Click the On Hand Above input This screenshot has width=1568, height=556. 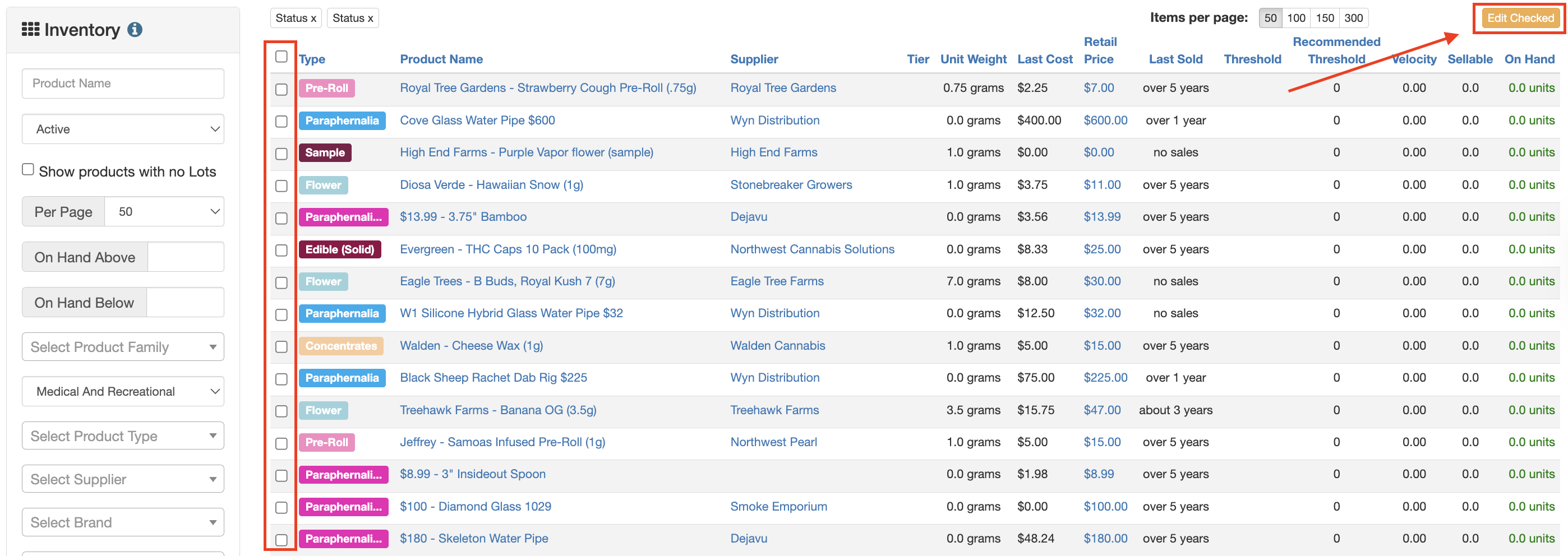(x=186, y=257)
